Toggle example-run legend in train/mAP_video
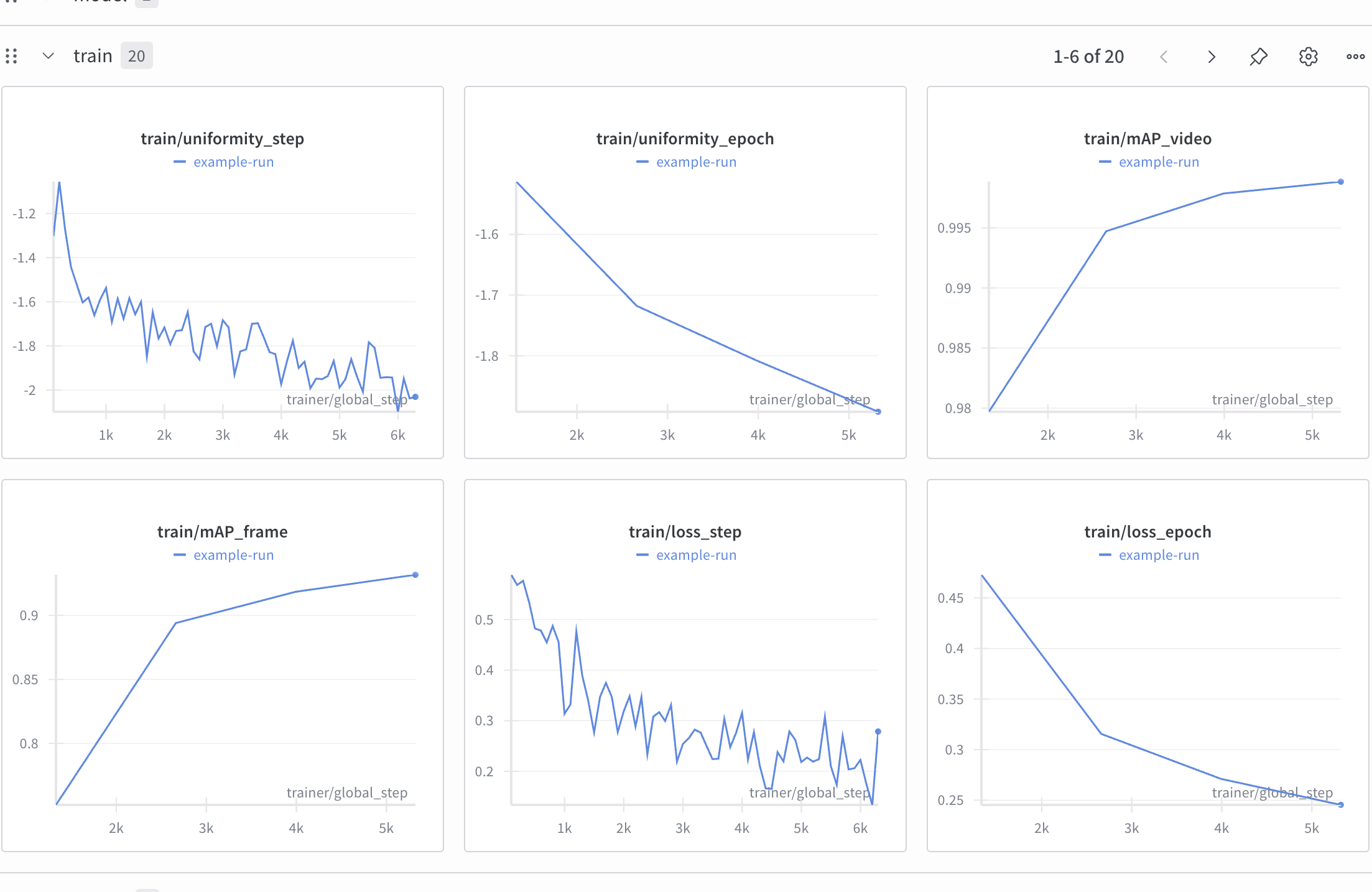1372x892 pixels. point(1159,162)
